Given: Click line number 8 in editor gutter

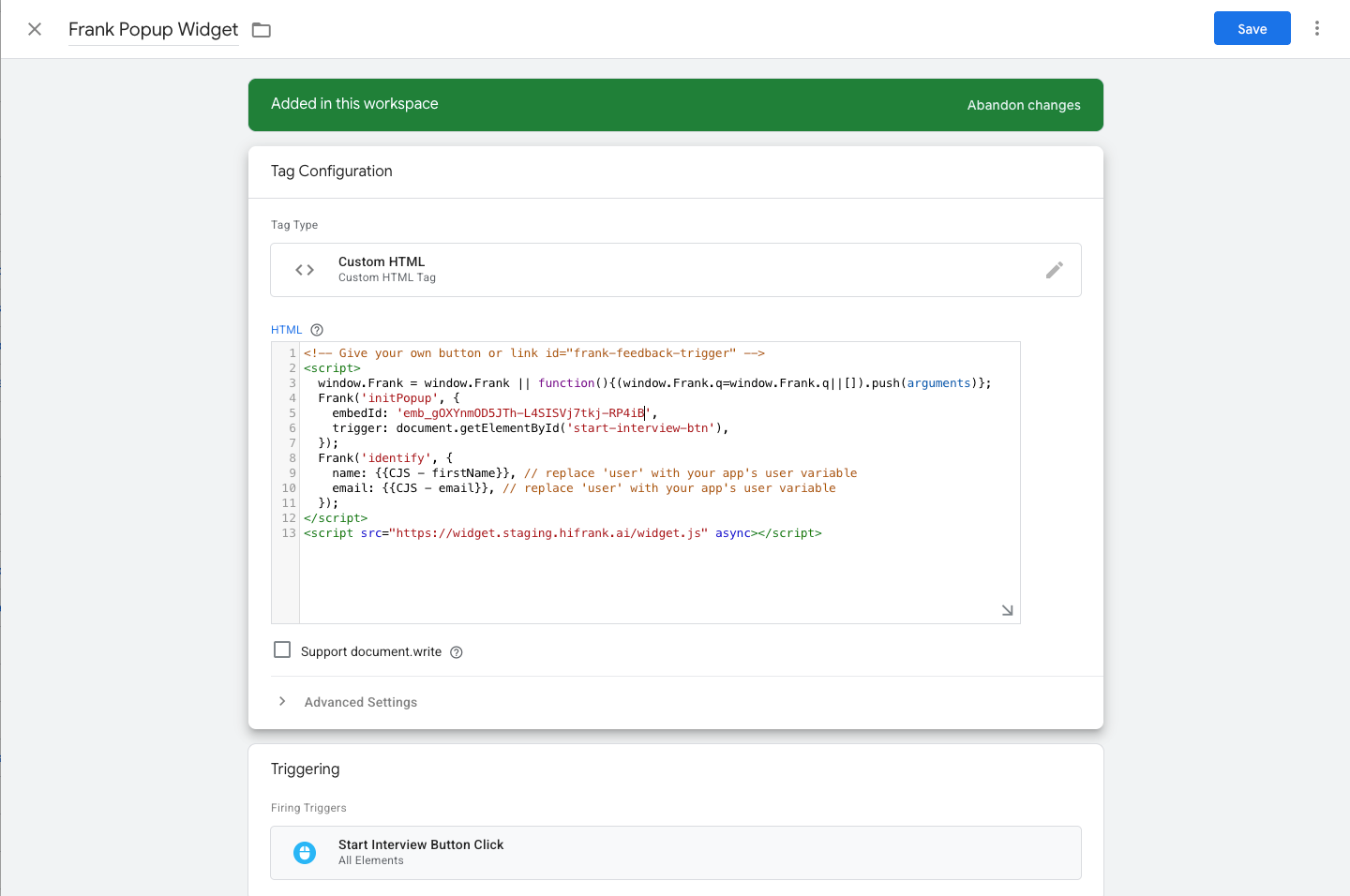Looking at the screenshot, I should 292,458.
